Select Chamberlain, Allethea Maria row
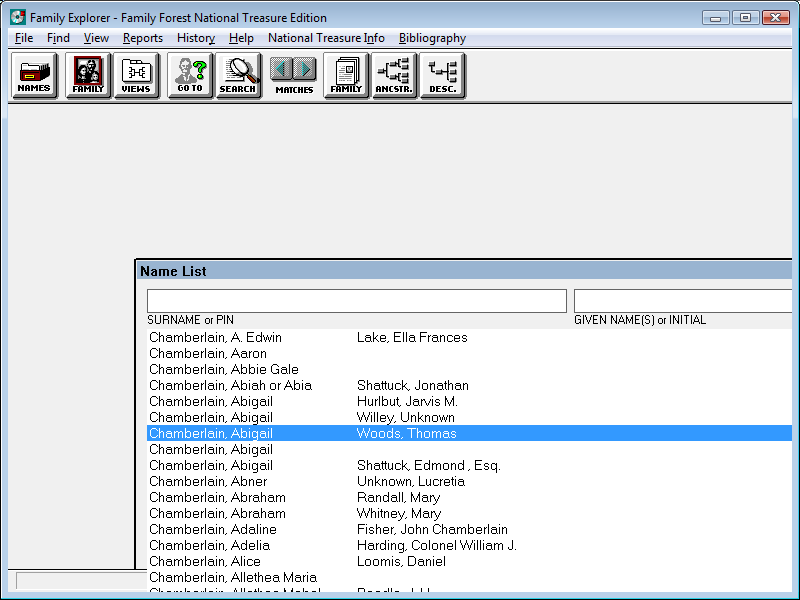Viewport: 800px width, 600px height. (x=469, y=578)
